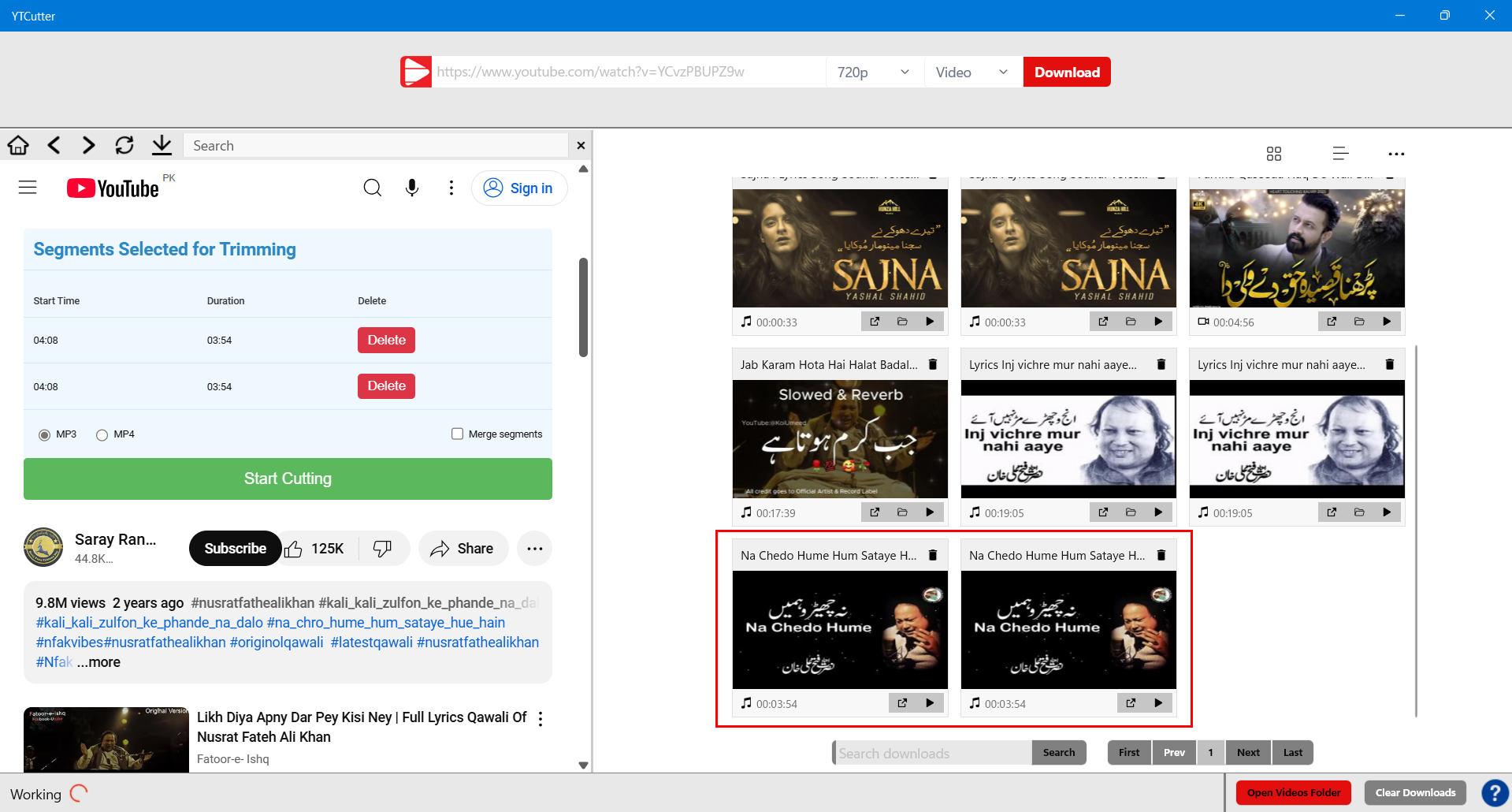Click Clear Downloads button
The width and height of the screenshot is (1512, 812).
[x=1415, y=793]
